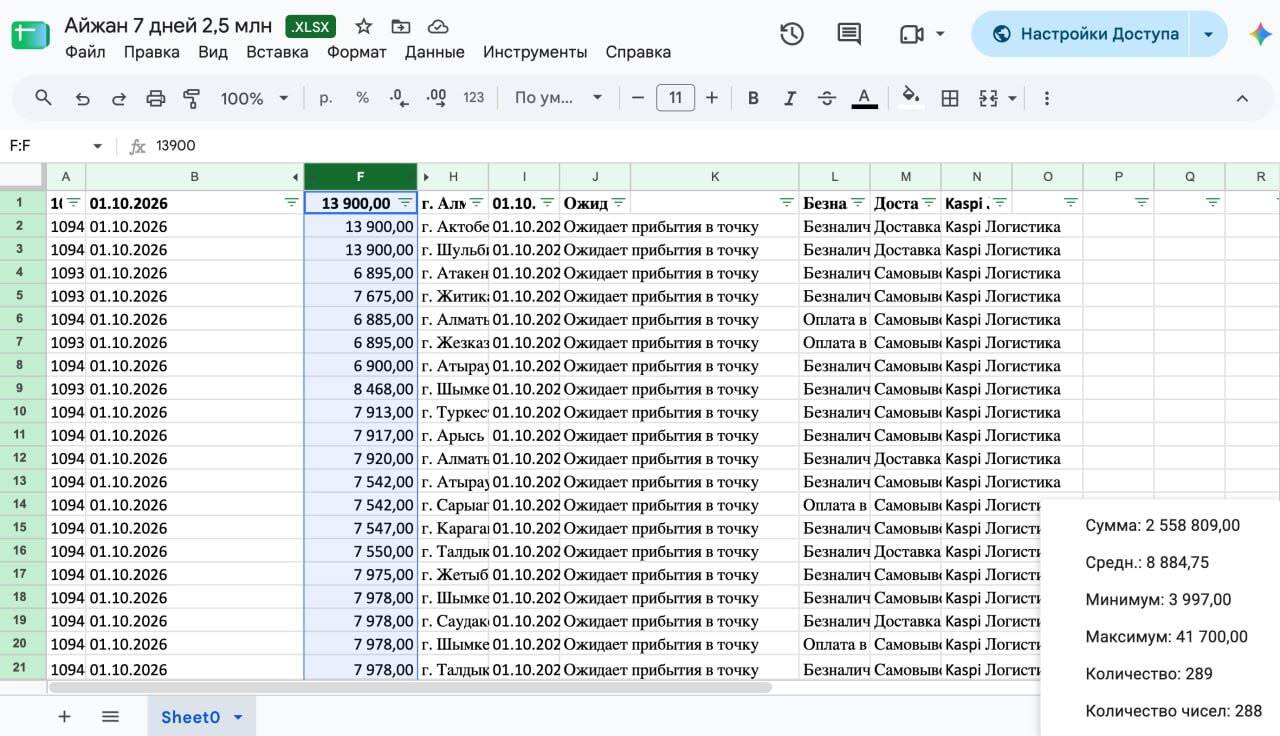Merge cells using the merge icon
The width and height of the screenshot is (1280, 736).
point(988,98)
